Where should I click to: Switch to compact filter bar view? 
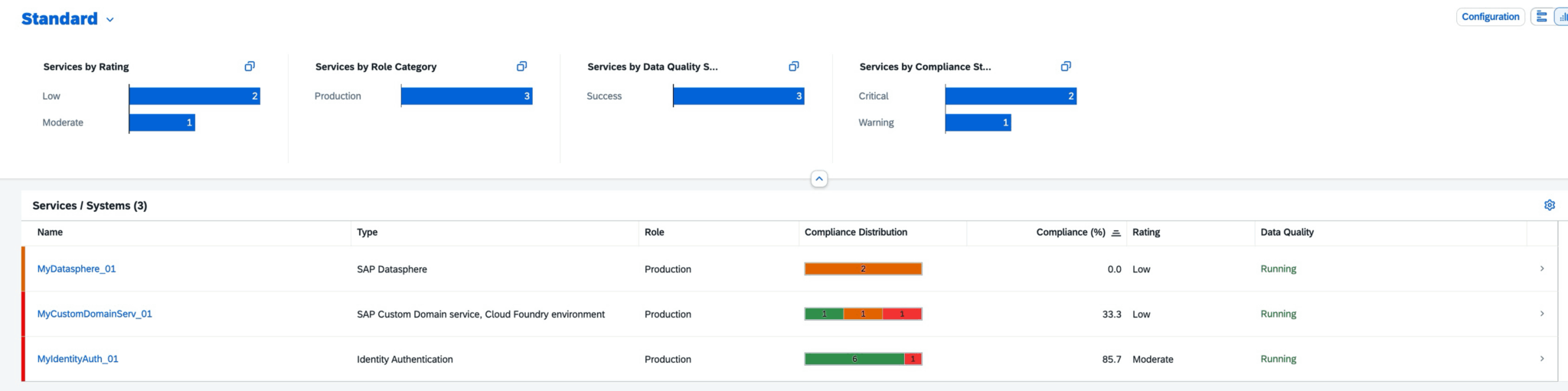point(1542,17)
